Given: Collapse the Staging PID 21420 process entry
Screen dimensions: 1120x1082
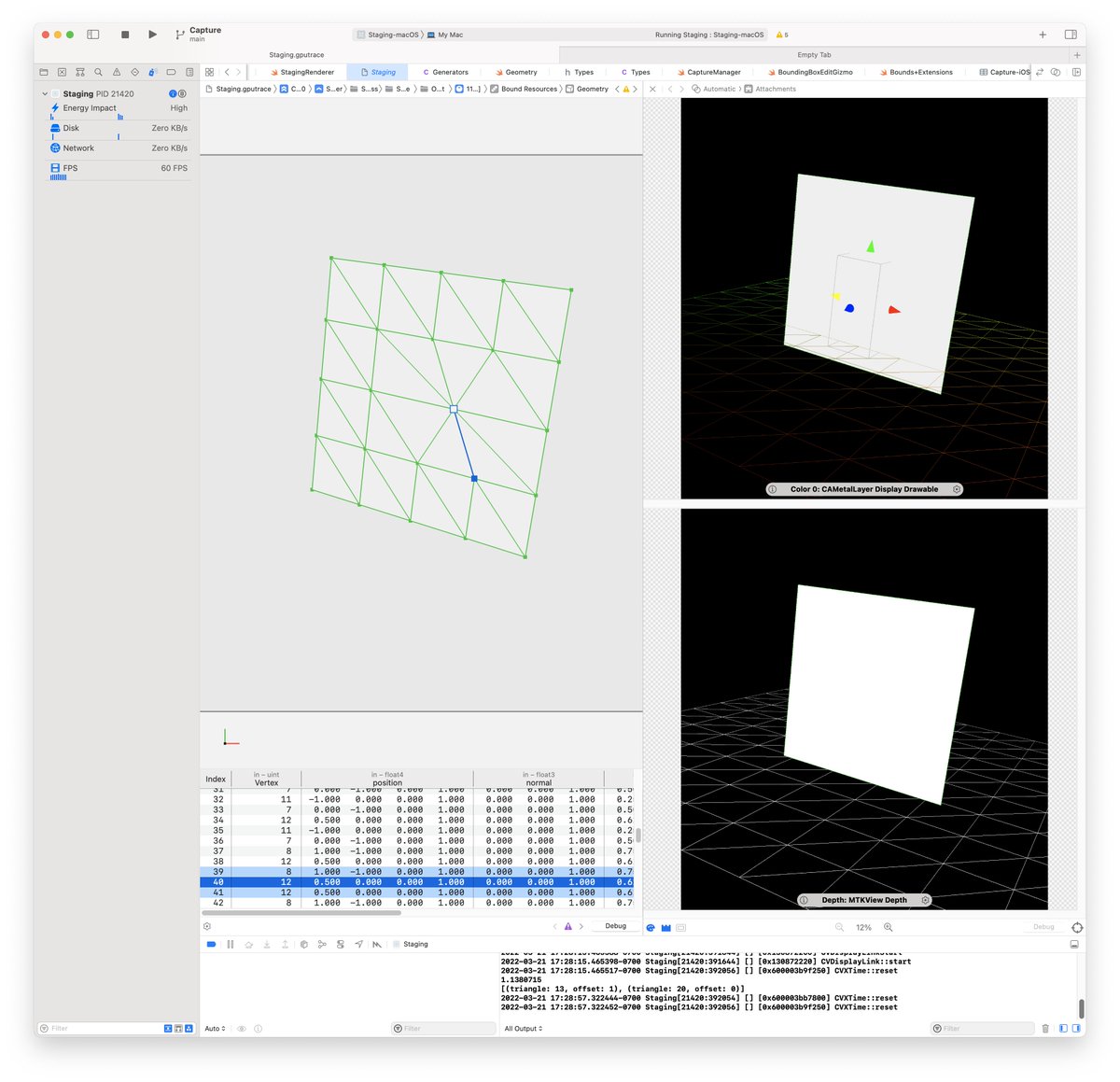Looking at the screenshot, I should point(44,93).
